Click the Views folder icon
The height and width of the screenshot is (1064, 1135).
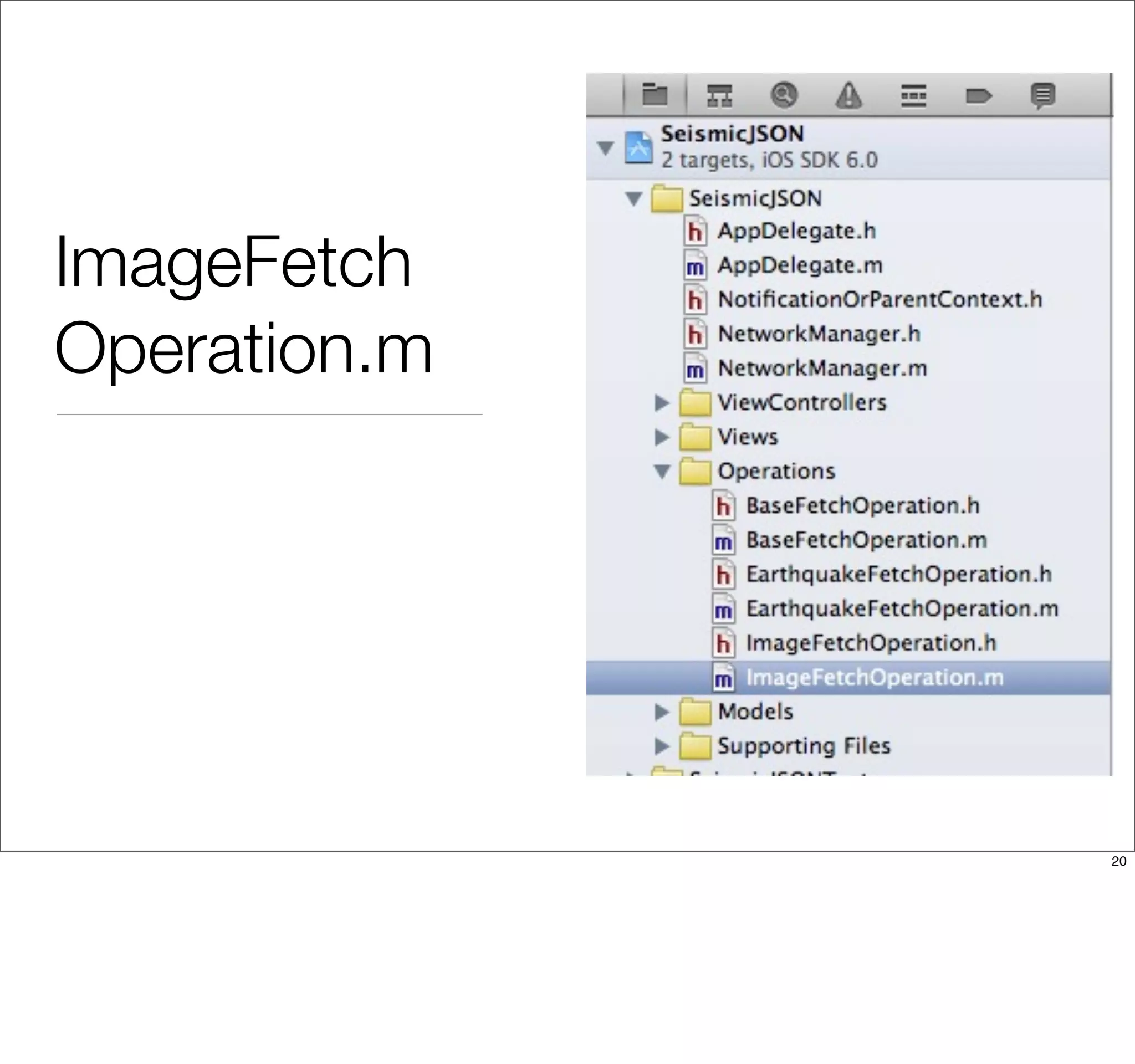pos(696,437)
